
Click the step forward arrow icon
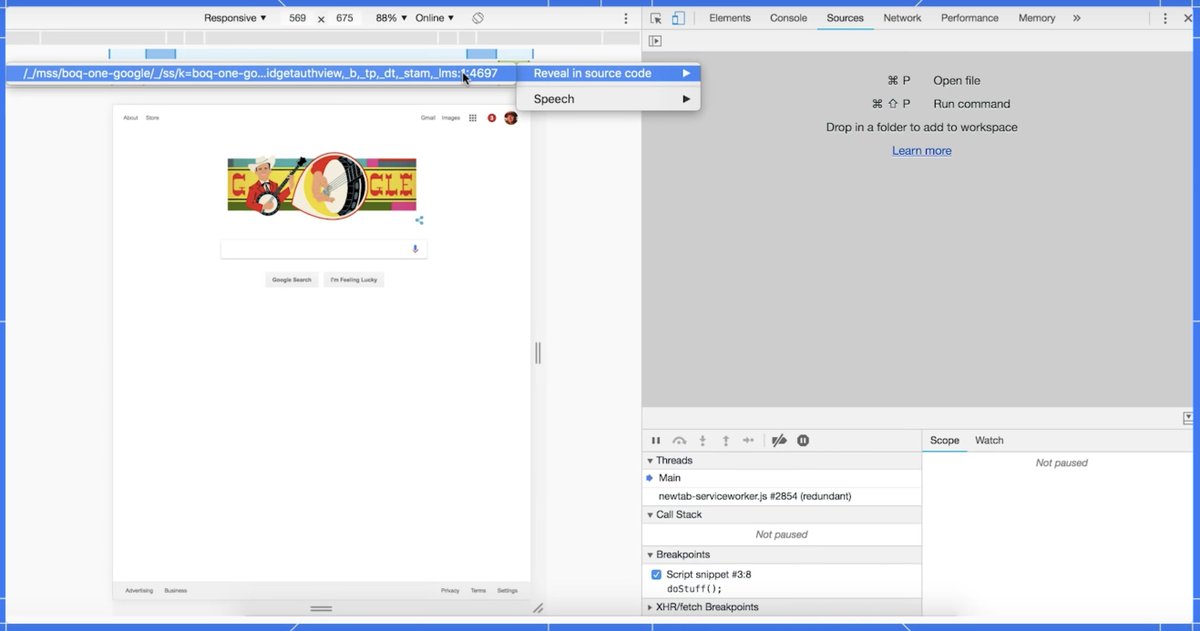click(x=748, y=440)
